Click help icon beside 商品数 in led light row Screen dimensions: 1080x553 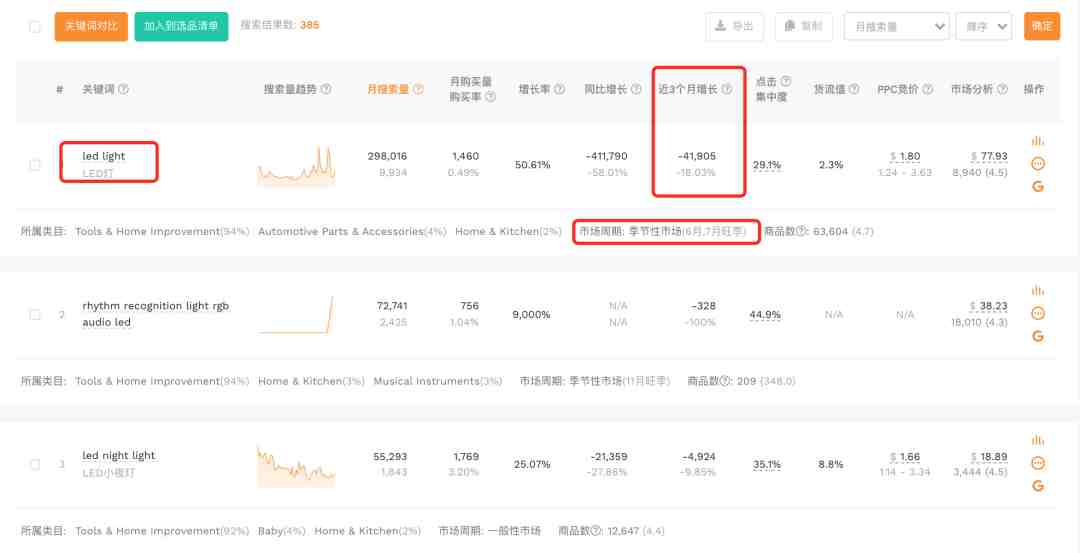(x=801, y=231)
